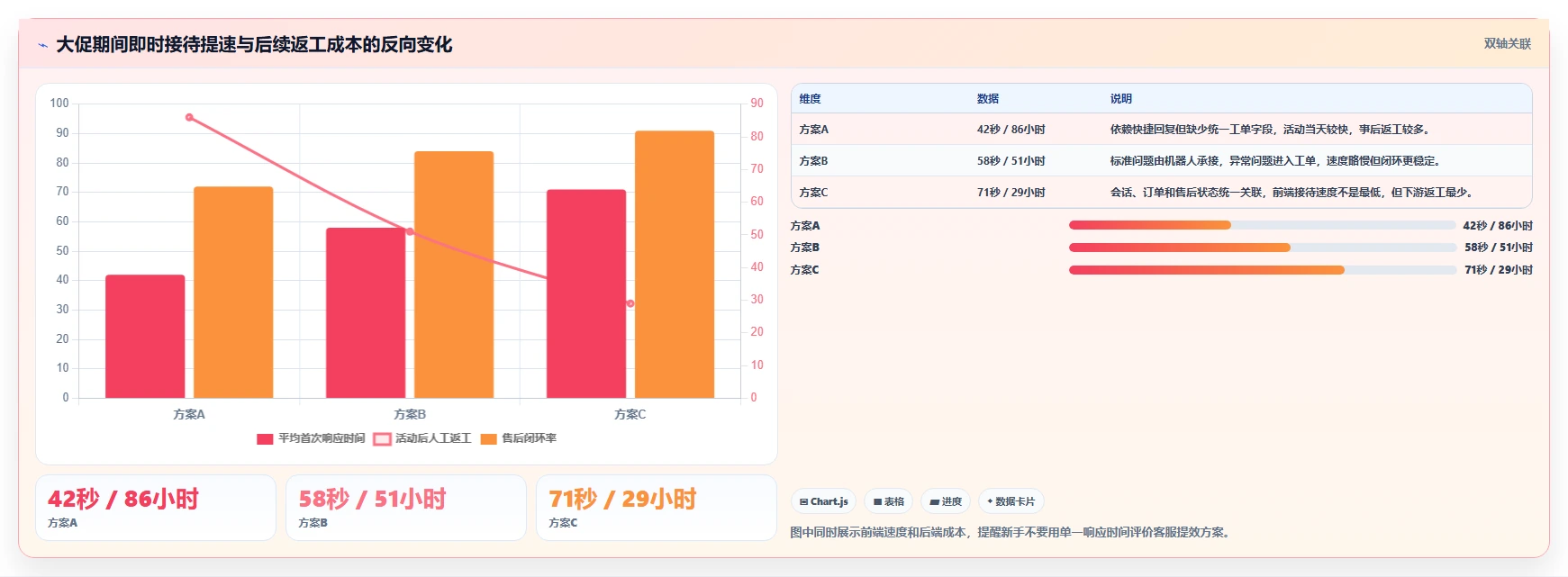Toggle 平均首次响应时间 legend item
The image size is (1568, 577).
point(311,438)
